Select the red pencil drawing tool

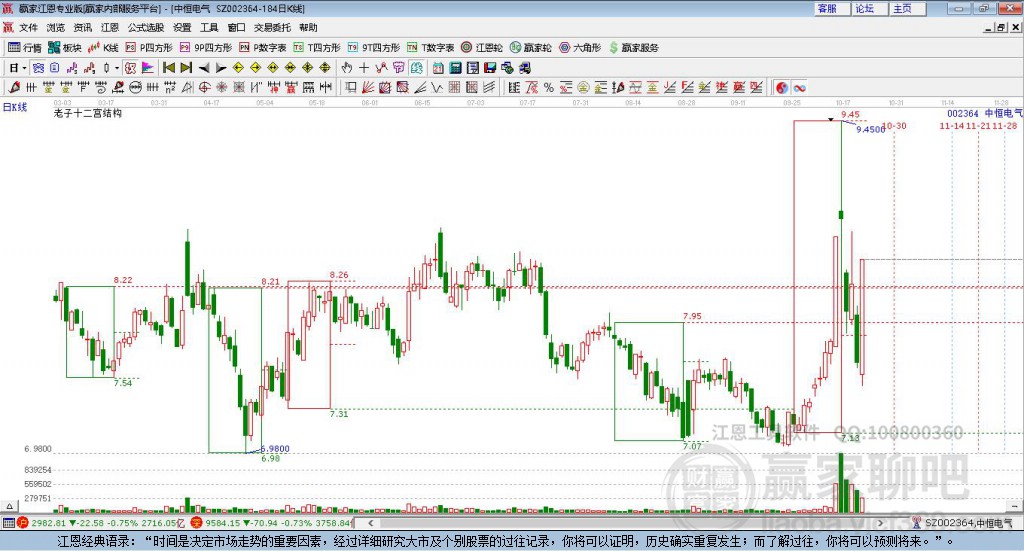[x=14, y=87]
